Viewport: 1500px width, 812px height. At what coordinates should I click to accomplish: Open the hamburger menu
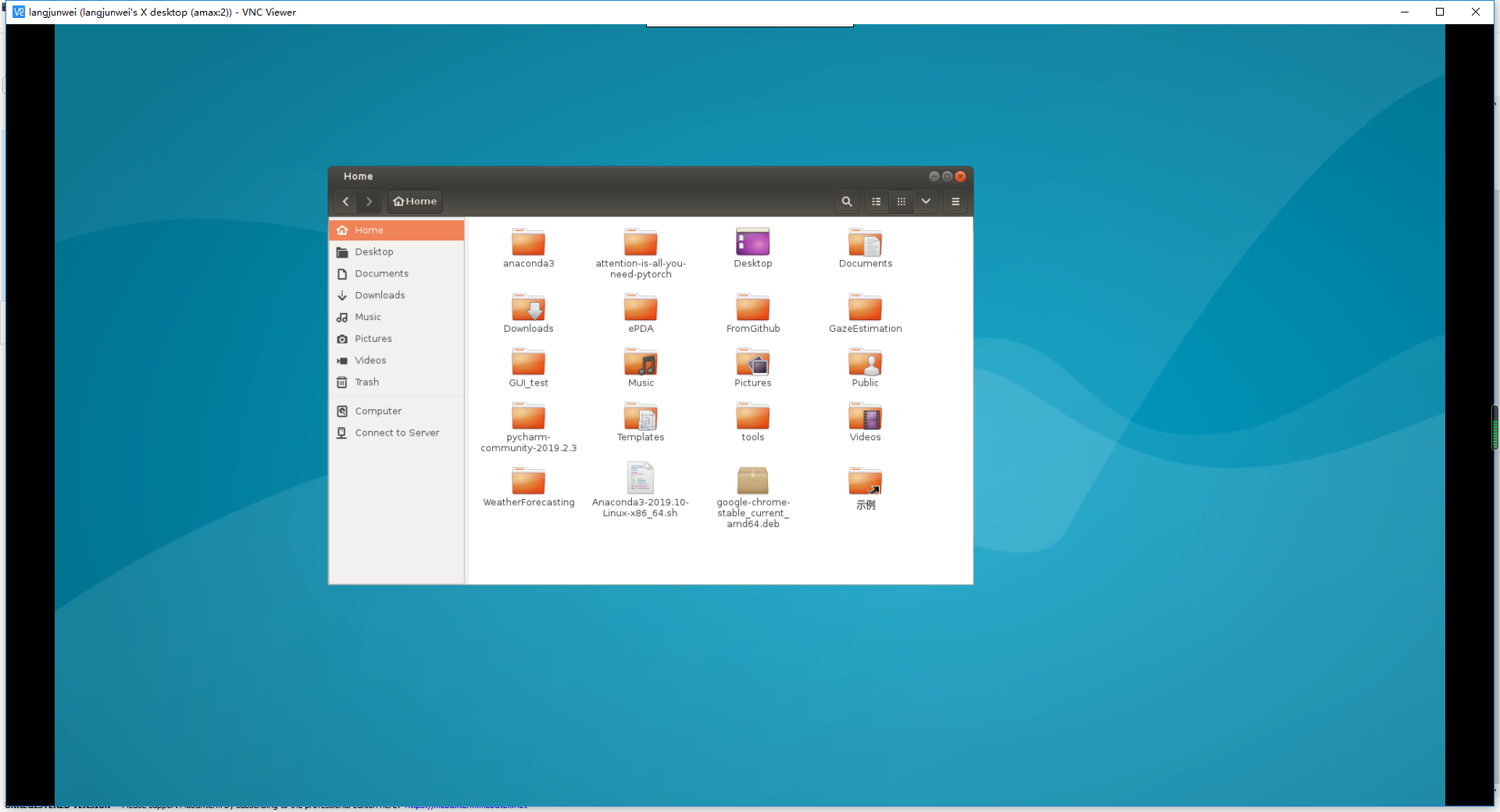pos(955,201)
